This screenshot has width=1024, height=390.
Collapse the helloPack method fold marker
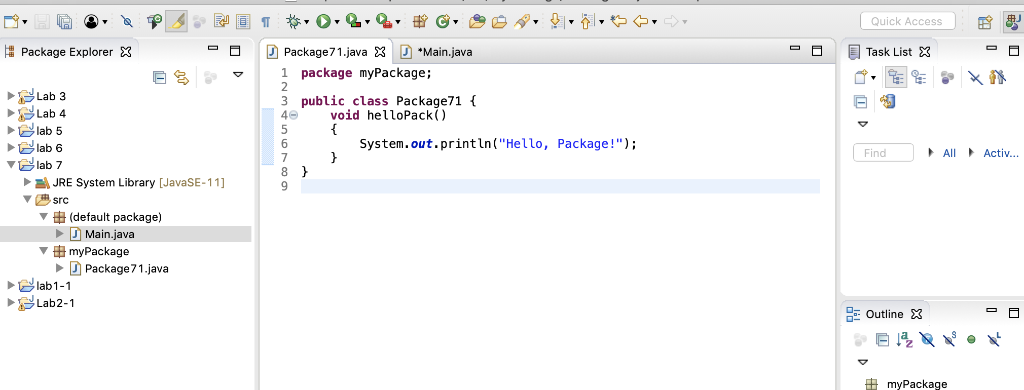293,115
